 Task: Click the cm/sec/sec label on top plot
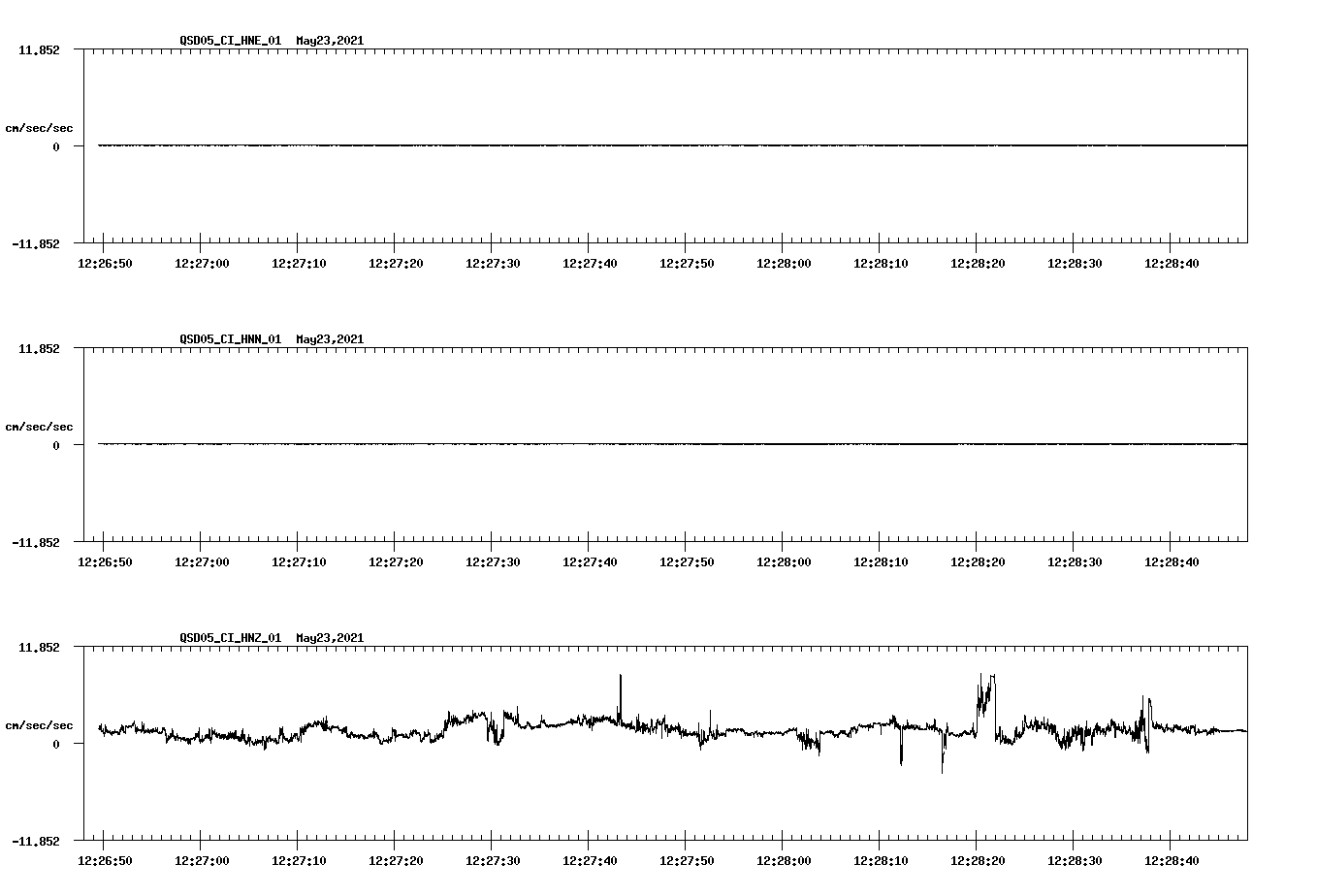[39, 126]
